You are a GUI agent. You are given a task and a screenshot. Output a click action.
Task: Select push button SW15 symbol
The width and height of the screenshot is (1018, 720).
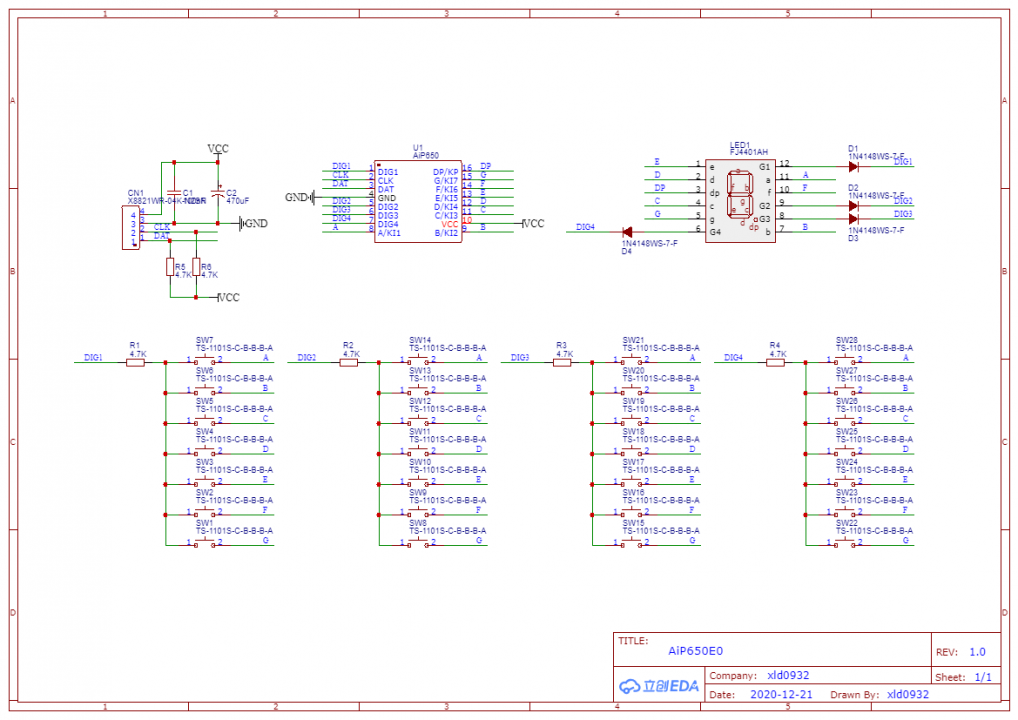click(x=632, y=543)
